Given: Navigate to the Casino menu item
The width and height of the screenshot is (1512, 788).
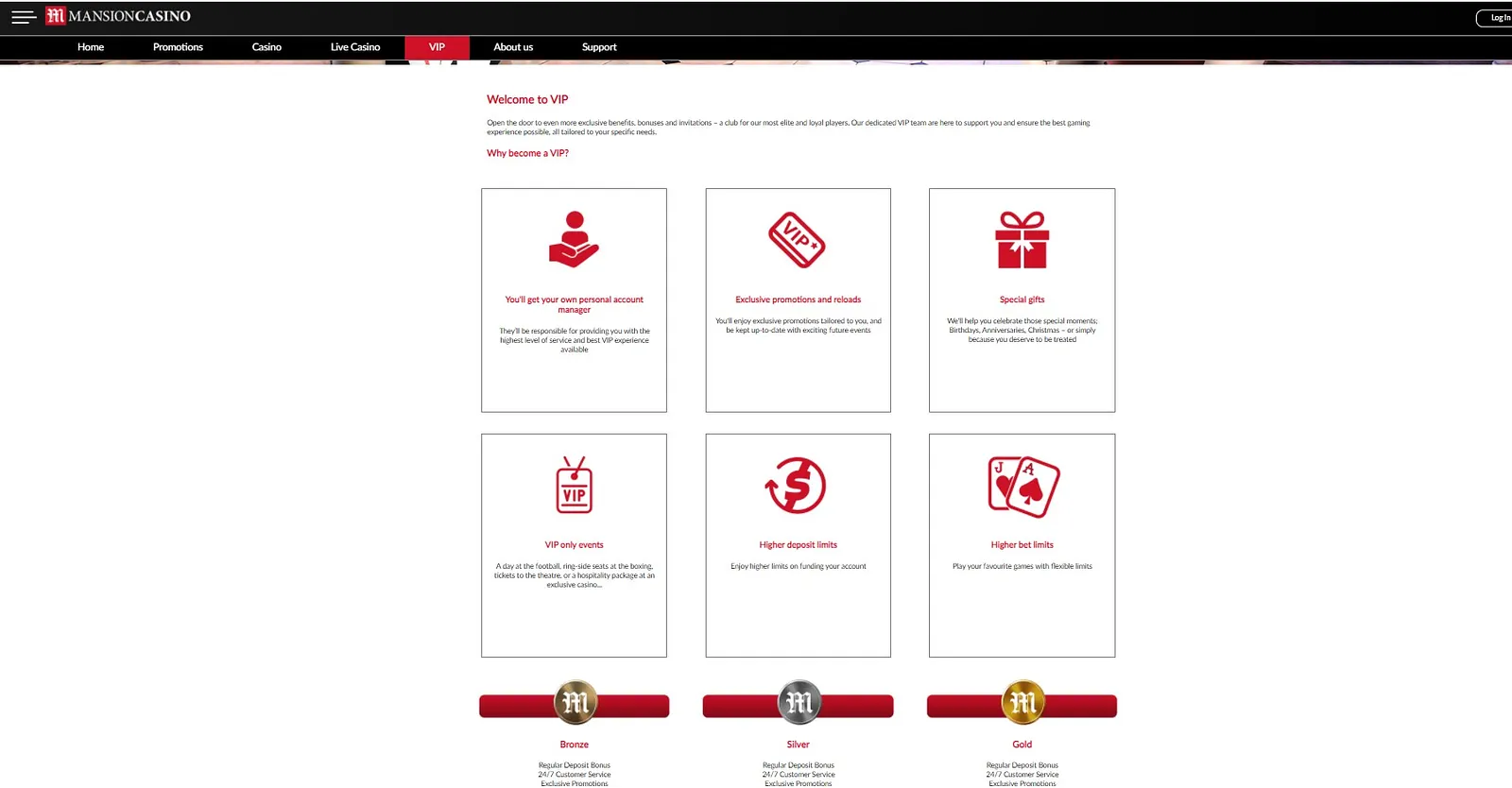Looking at the screenshot, I should pyautogui.click(x=266, y=47).
